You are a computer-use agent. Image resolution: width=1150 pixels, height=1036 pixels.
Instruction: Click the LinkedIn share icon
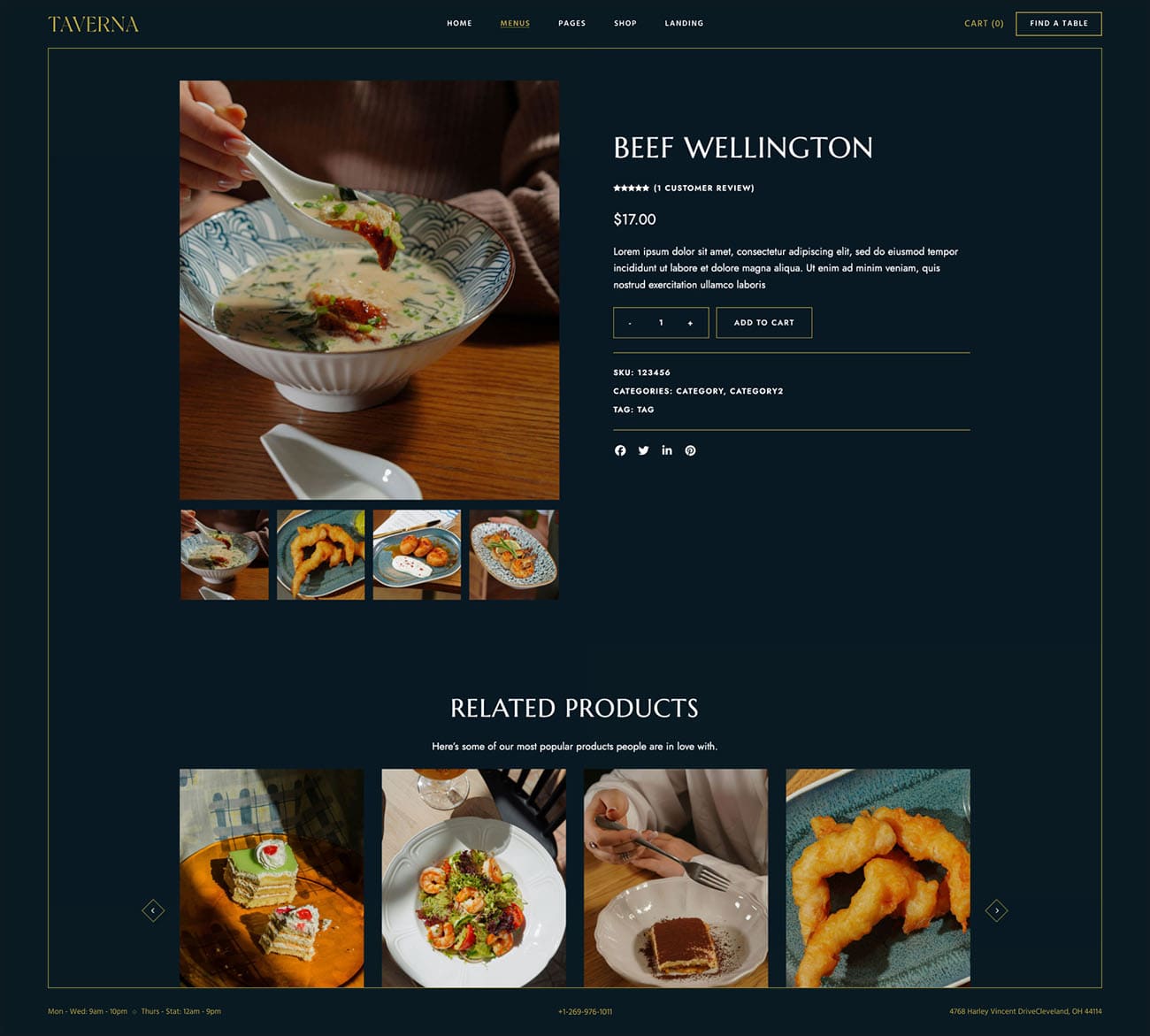pos(667,450)
